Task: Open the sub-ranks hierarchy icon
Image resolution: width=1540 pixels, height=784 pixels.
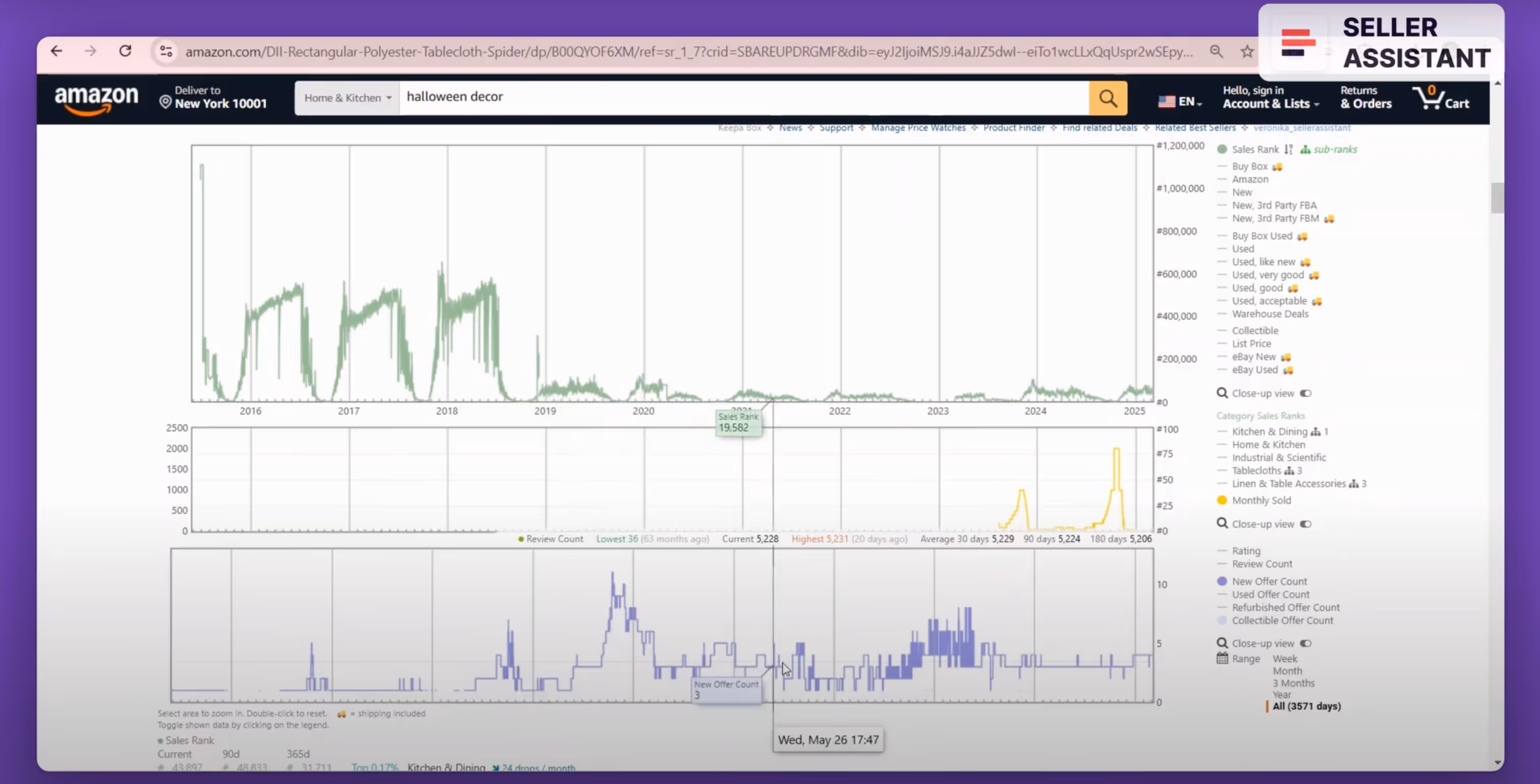Action: [x=1305, y=149]
